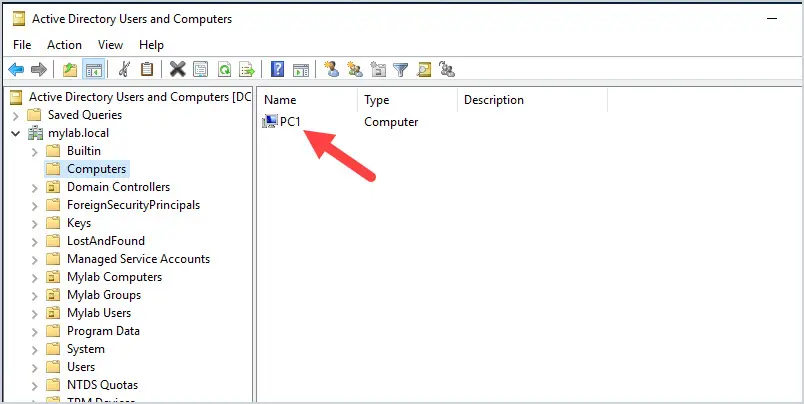Expand the ForeignSecurityPrincipals node
This screenshot has height=404, width=804.
(x=34, y=206)
